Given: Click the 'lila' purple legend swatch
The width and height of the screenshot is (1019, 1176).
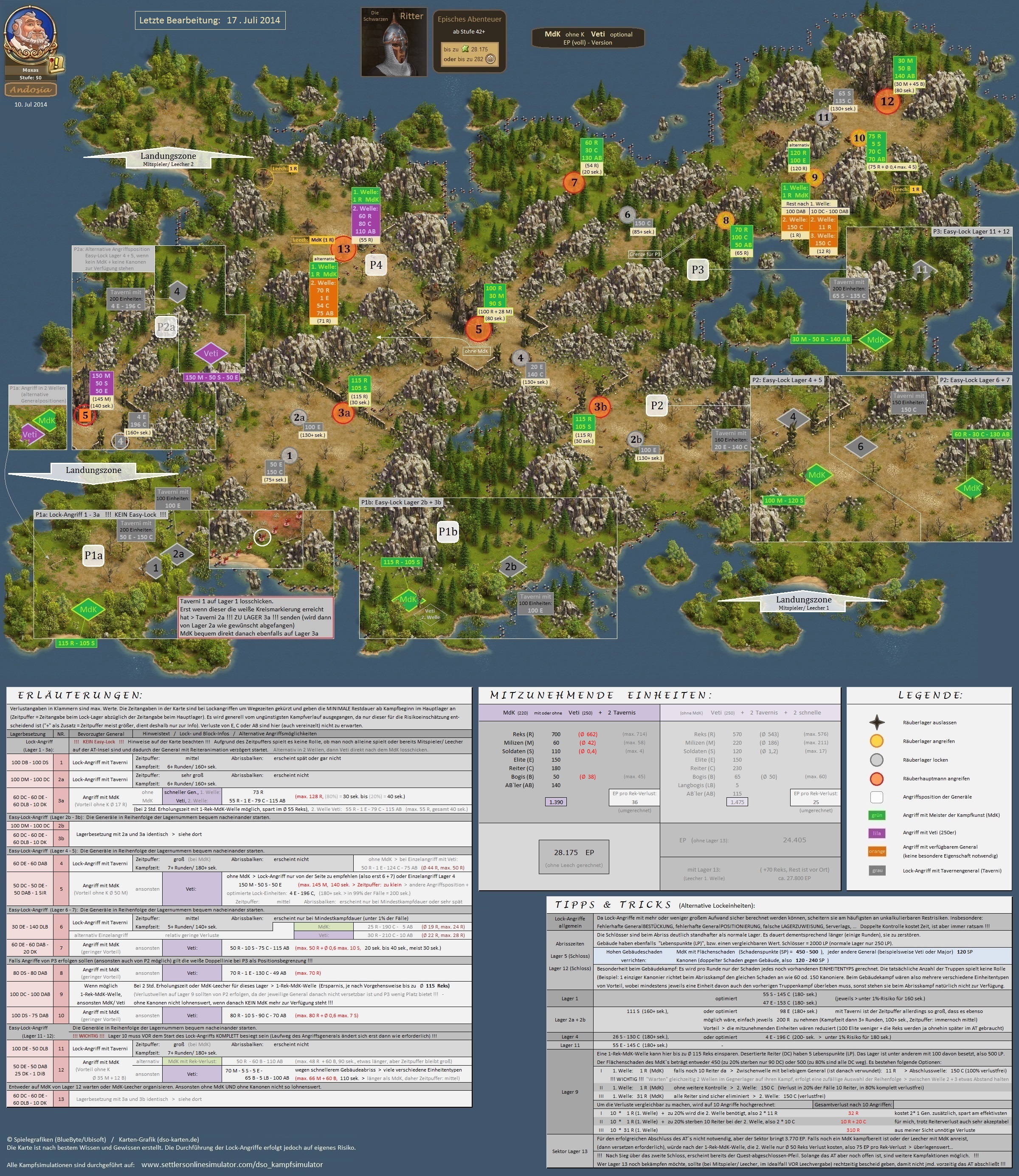Looking at the screenshot, I should (877, 833).
